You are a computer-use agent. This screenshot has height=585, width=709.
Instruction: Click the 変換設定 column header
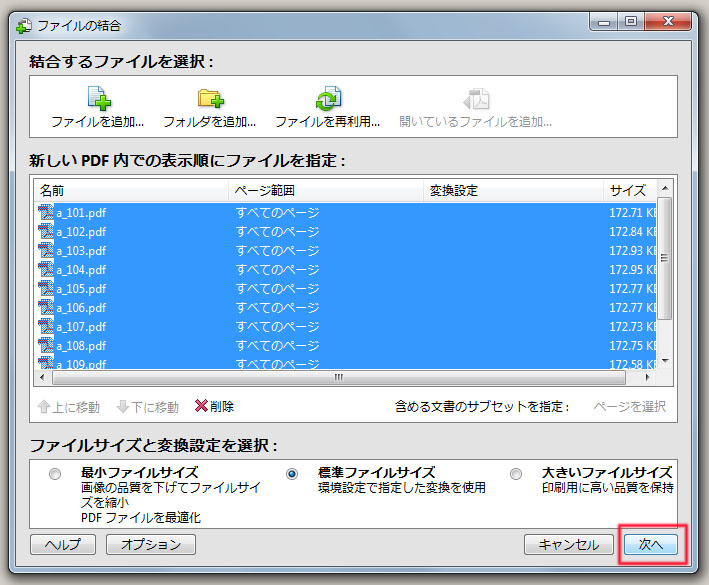click(514, 190)
